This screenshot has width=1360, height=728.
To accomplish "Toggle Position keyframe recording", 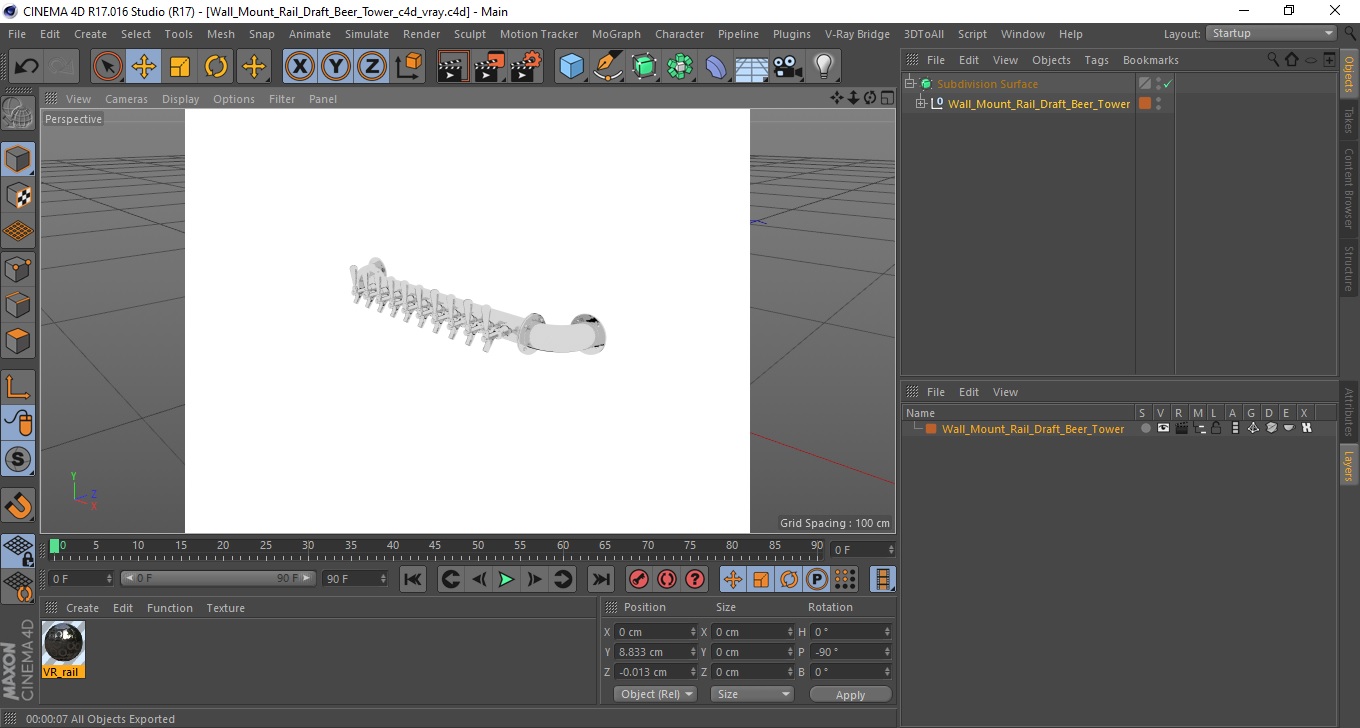I will 733,579.
